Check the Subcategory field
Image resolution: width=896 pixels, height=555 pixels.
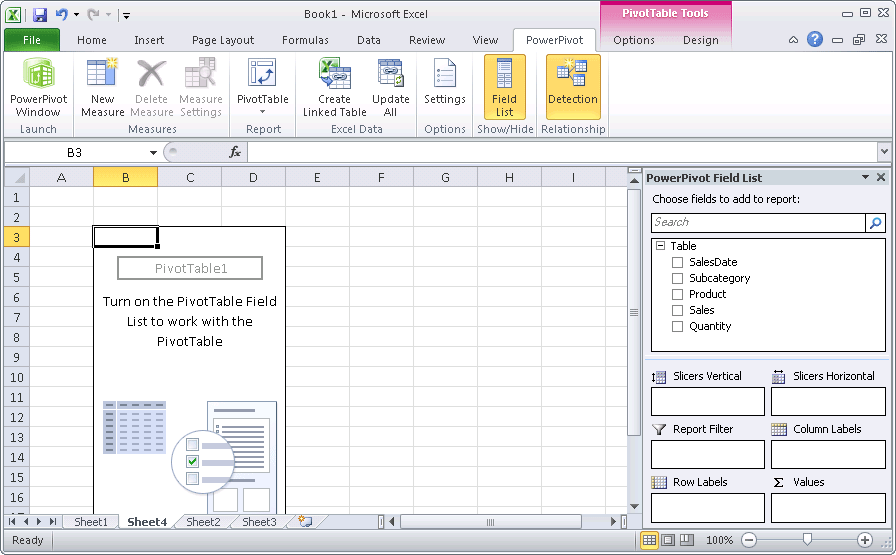[677, 278]
